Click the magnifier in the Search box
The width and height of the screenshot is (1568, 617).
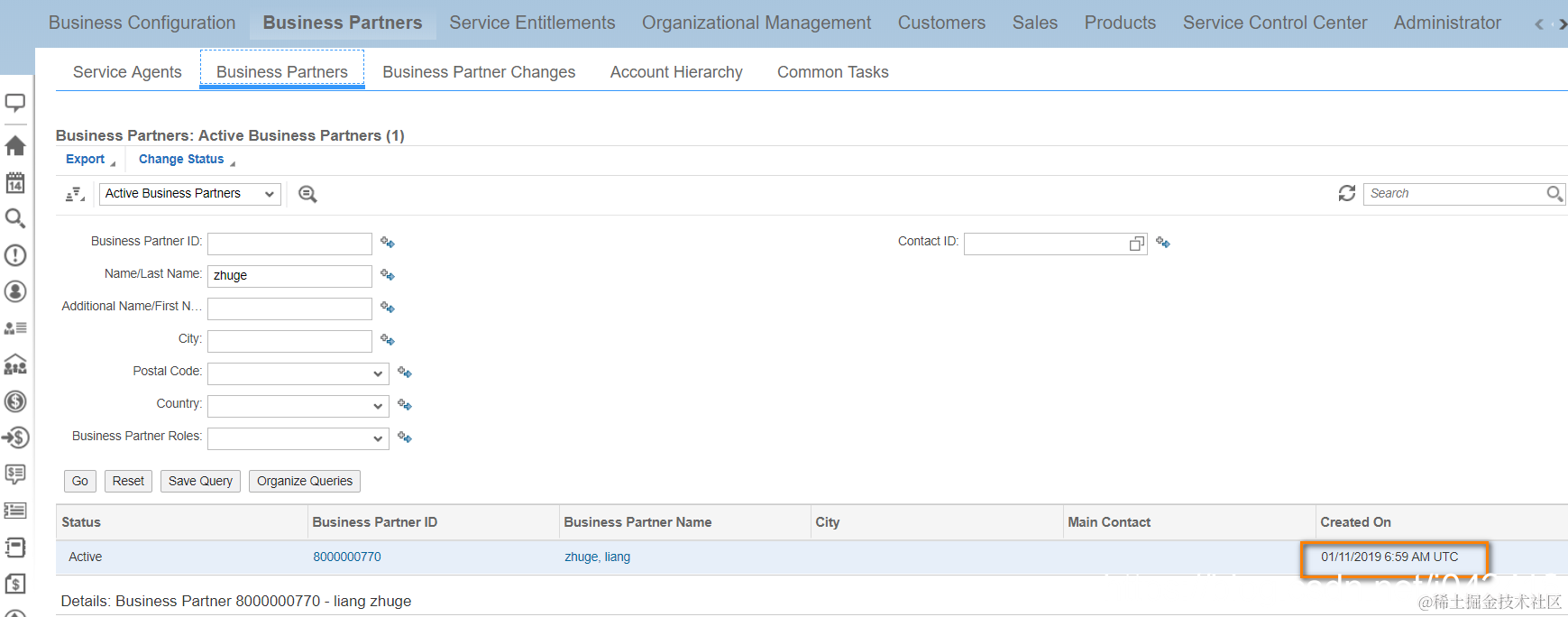[x=1554, y=193]
